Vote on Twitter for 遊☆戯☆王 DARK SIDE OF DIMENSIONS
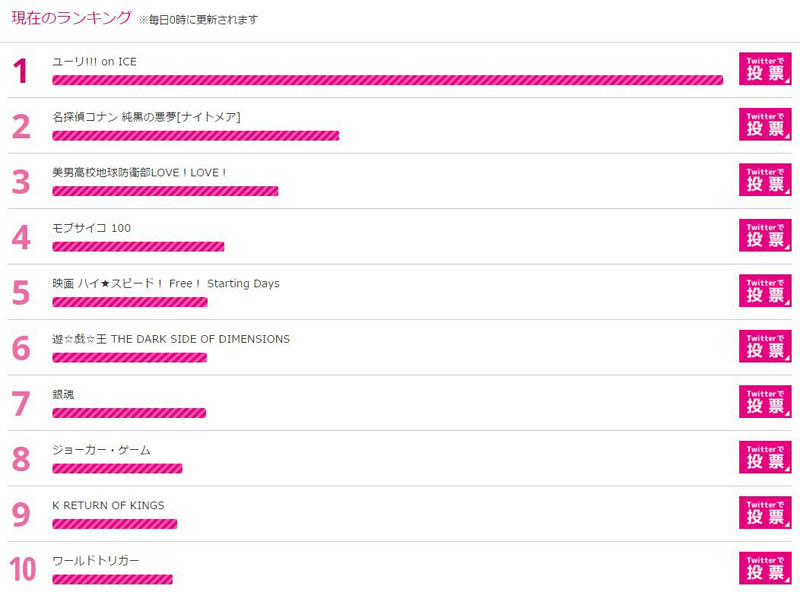The width and height of the screenshot is (800, 592). (x=765, y=346)
